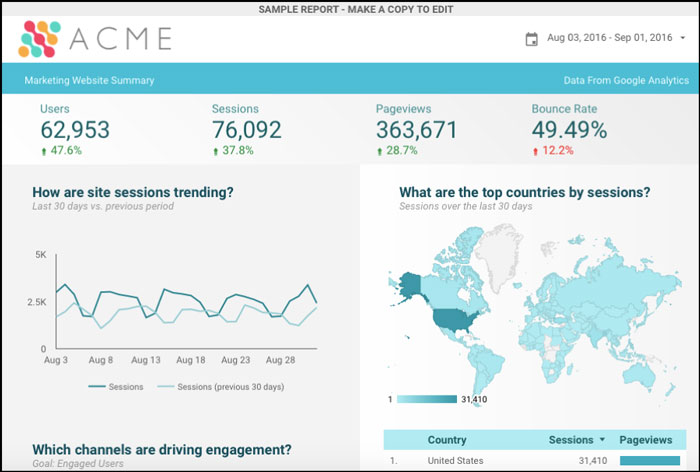Image resolution: width=700 pixels, height=472 pixels.
Task: Click the Aug 8 axis label
Action: 101,360
